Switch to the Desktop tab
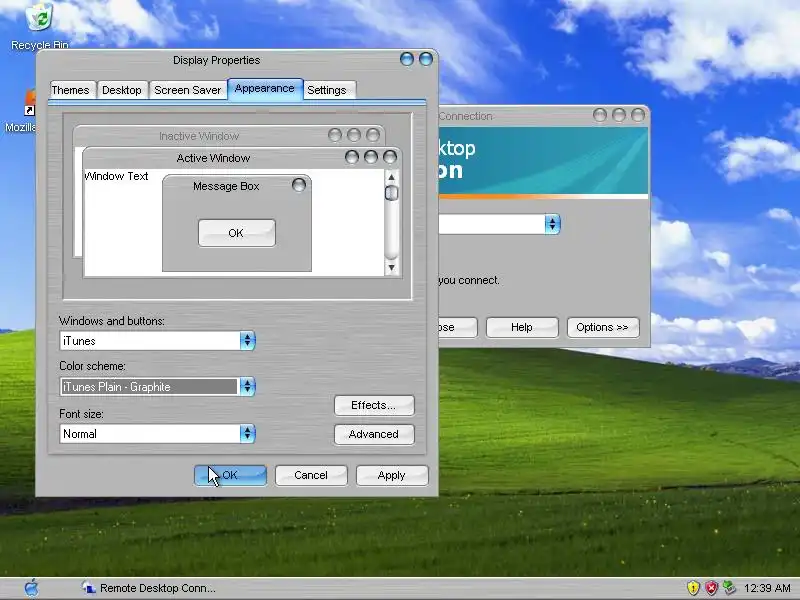 click(122, 90)
